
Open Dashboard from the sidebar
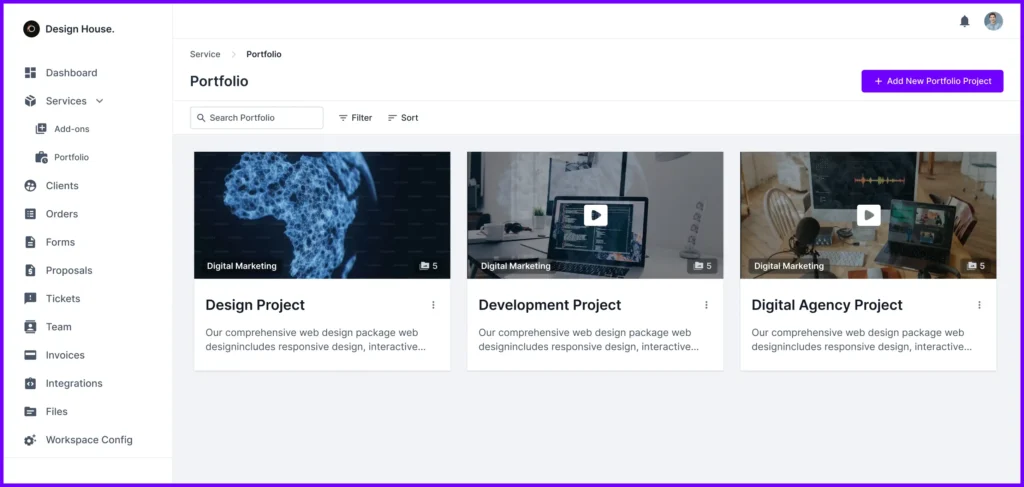[71, 73]
